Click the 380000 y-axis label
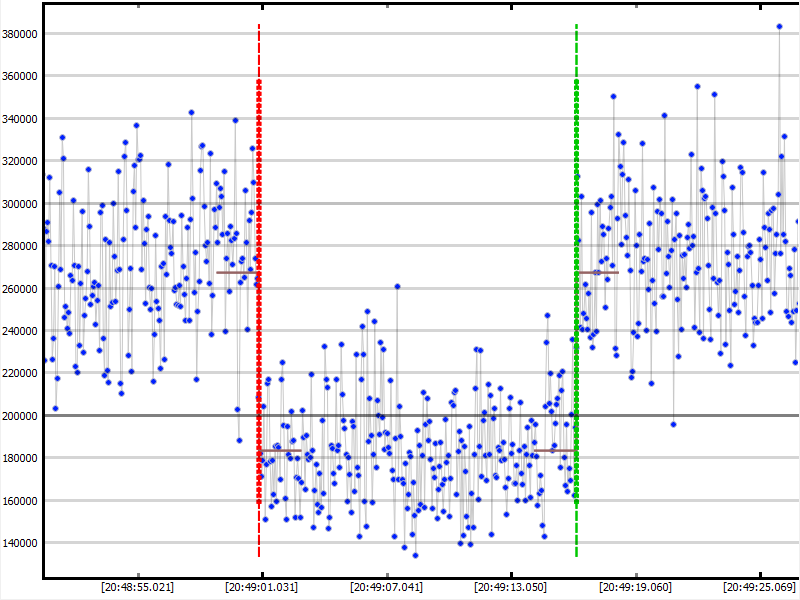 point(20,34)
